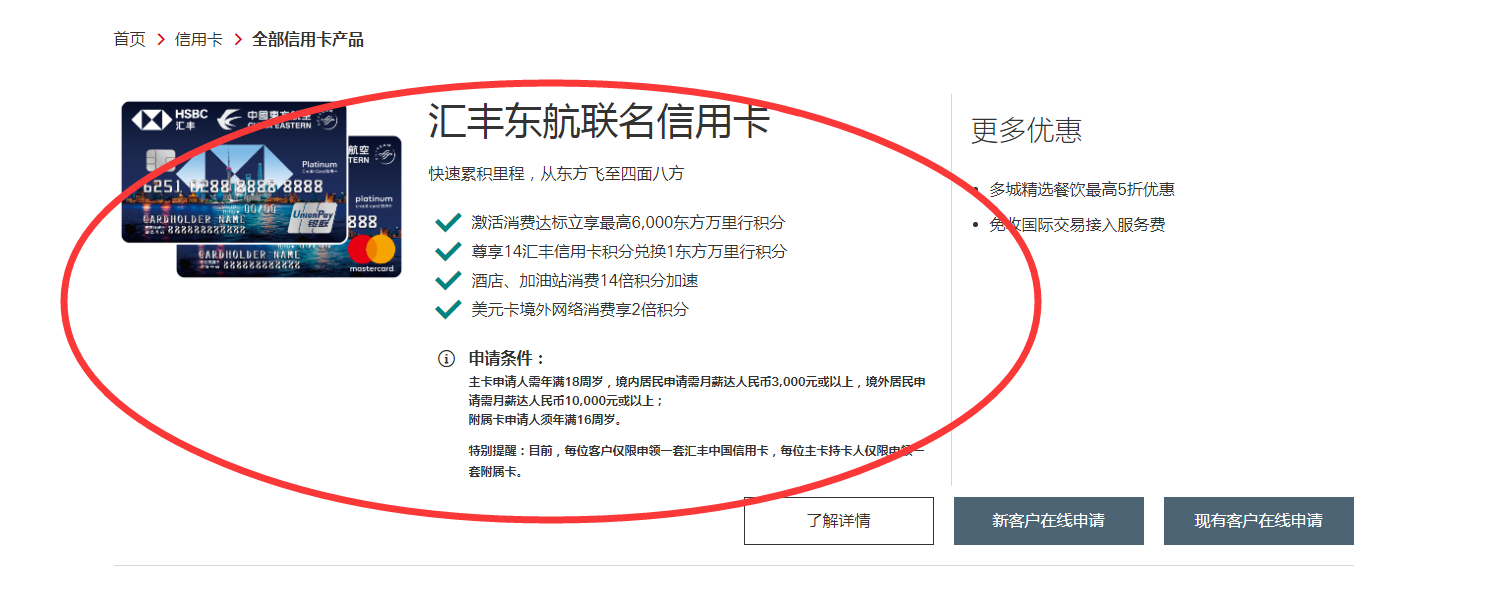
Task: Click the 汇丰东航联名信用卡 heading
Action: [600, 122]
